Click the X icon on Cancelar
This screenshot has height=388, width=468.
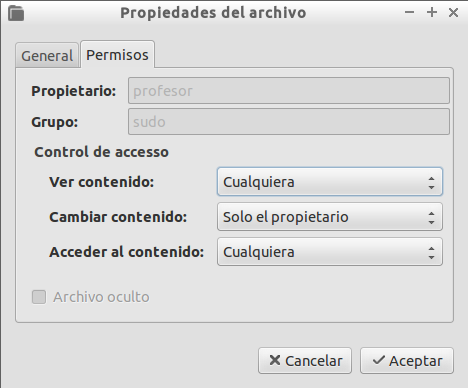point(275,360)
